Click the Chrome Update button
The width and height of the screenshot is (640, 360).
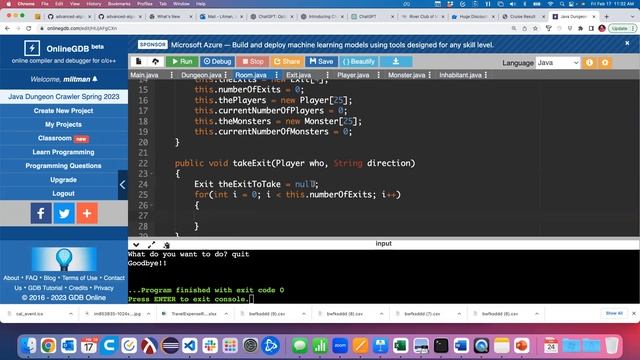[622, 28]
